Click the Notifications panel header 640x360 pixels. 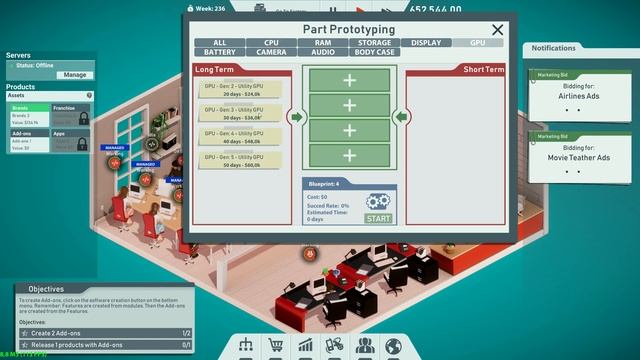[x=553, y=48]
